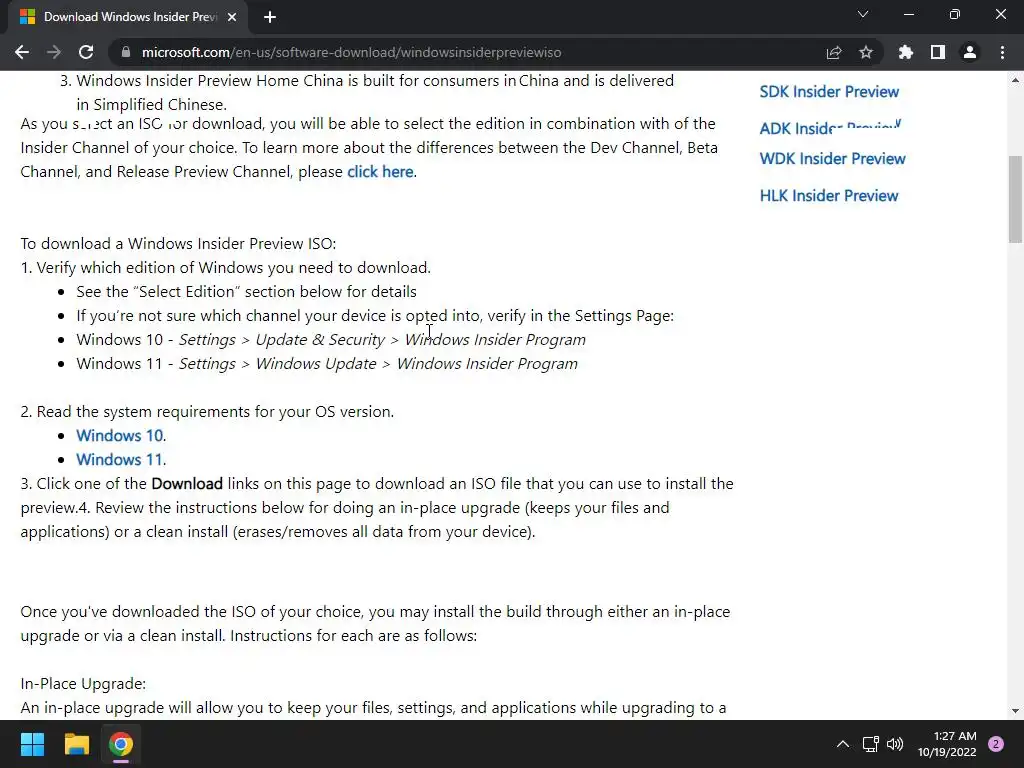Bookmark this page with the star icon
This screenshot has width=1024, height=768.
coord(865,52)
